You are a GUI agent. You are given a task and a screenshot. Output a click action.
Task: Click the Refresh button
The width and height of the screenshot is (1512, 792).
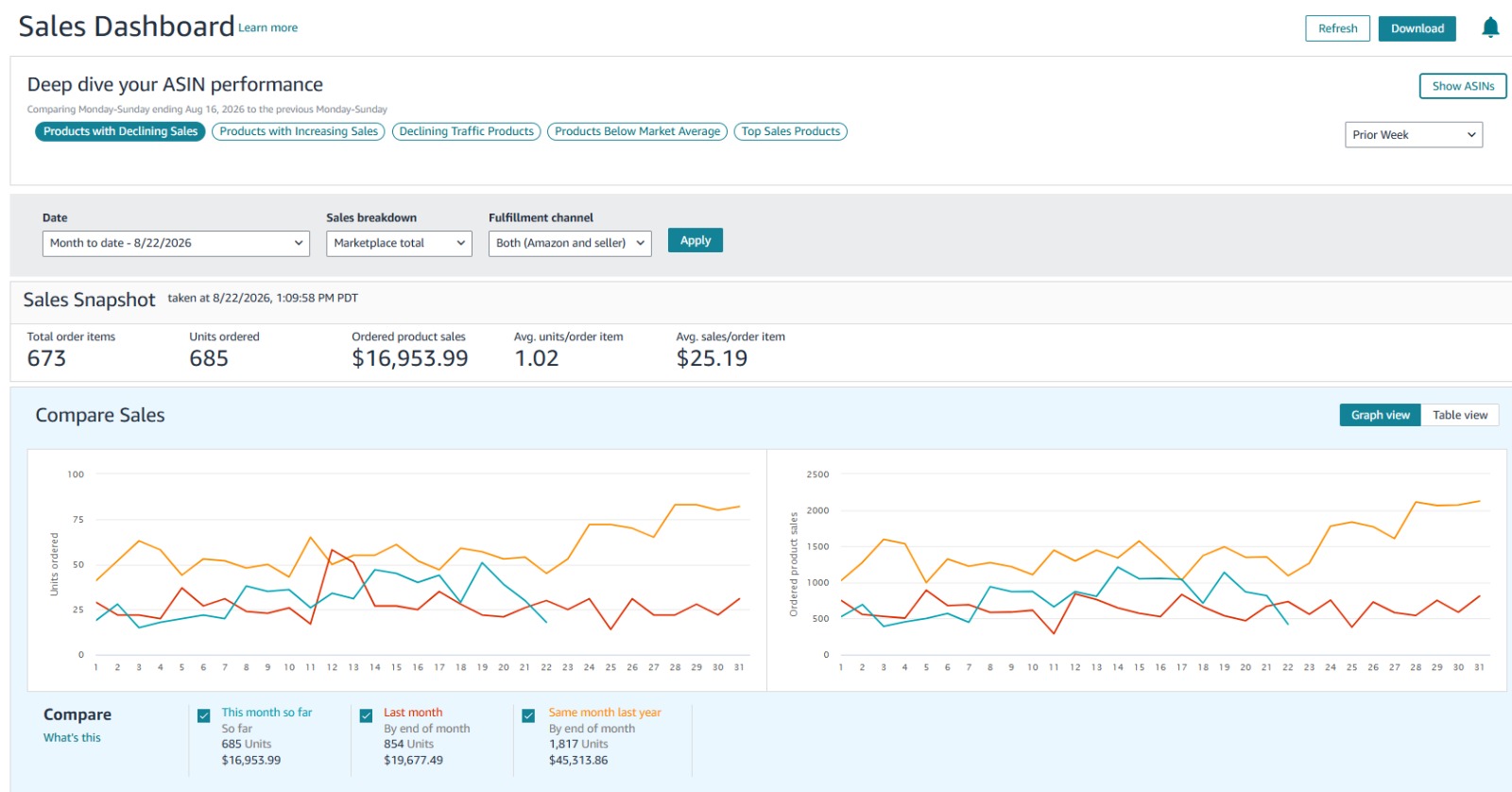click(1337, 28)
